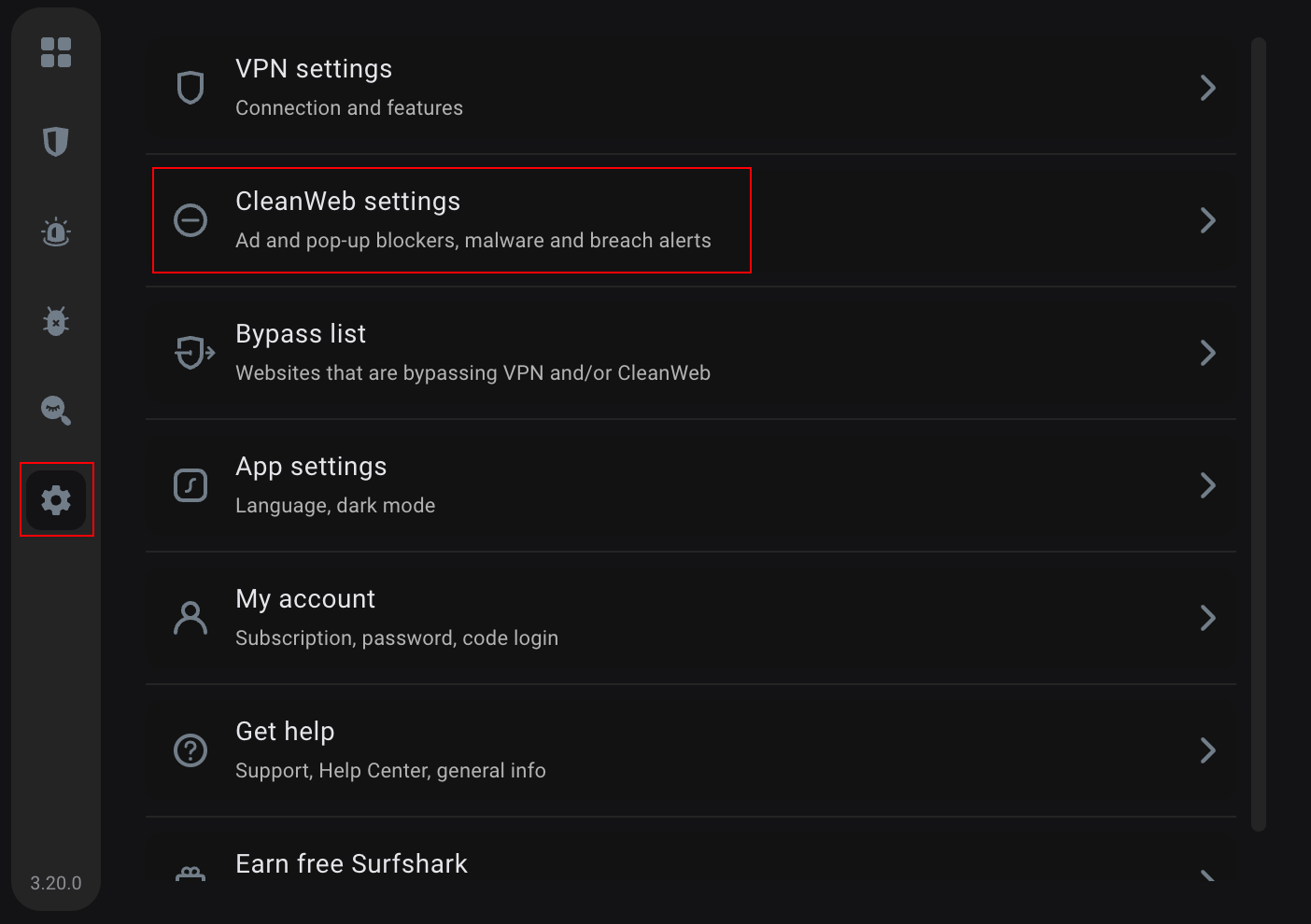Open the VPN shield icon in sidebar
The height and width of the screenshot is (924, 1311).
[56, 142]
